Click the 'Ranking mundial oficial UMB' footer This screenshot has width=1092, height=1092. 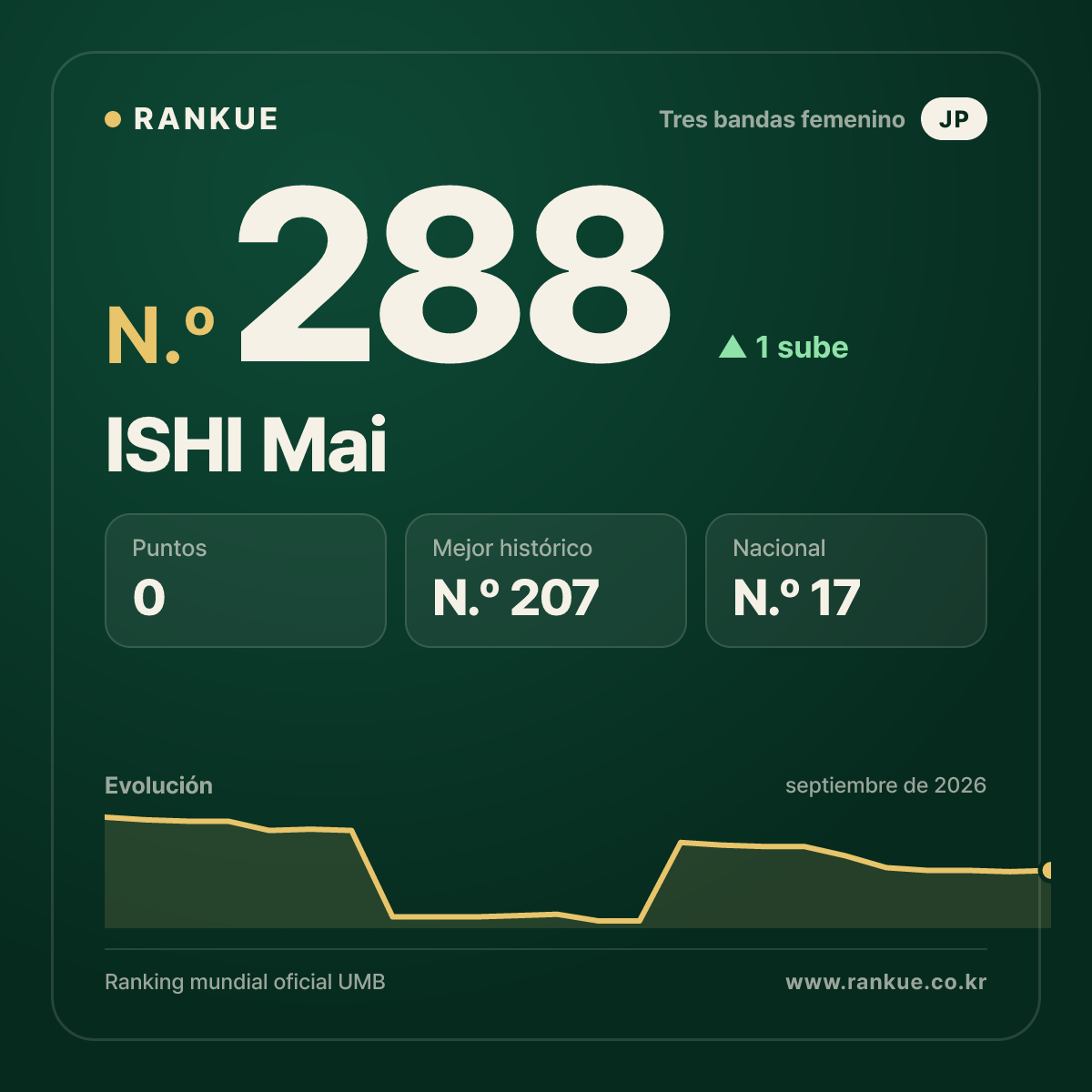pos(245,982)
